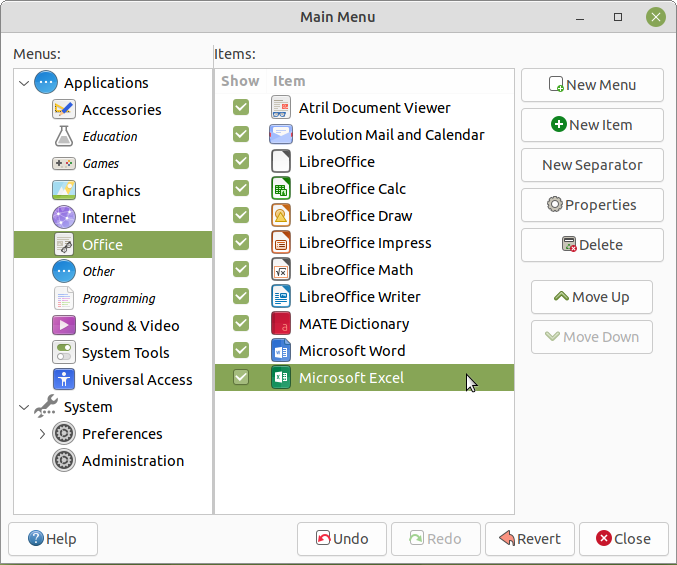
Task: Click the Preferences gear icon
Action: [x=64, y=433]
